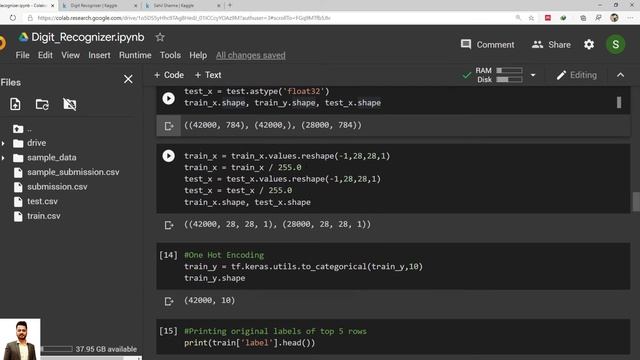This screenshot has width=640, height=360.
Task: Open the Help menu
Action: [x=198, y=55]
